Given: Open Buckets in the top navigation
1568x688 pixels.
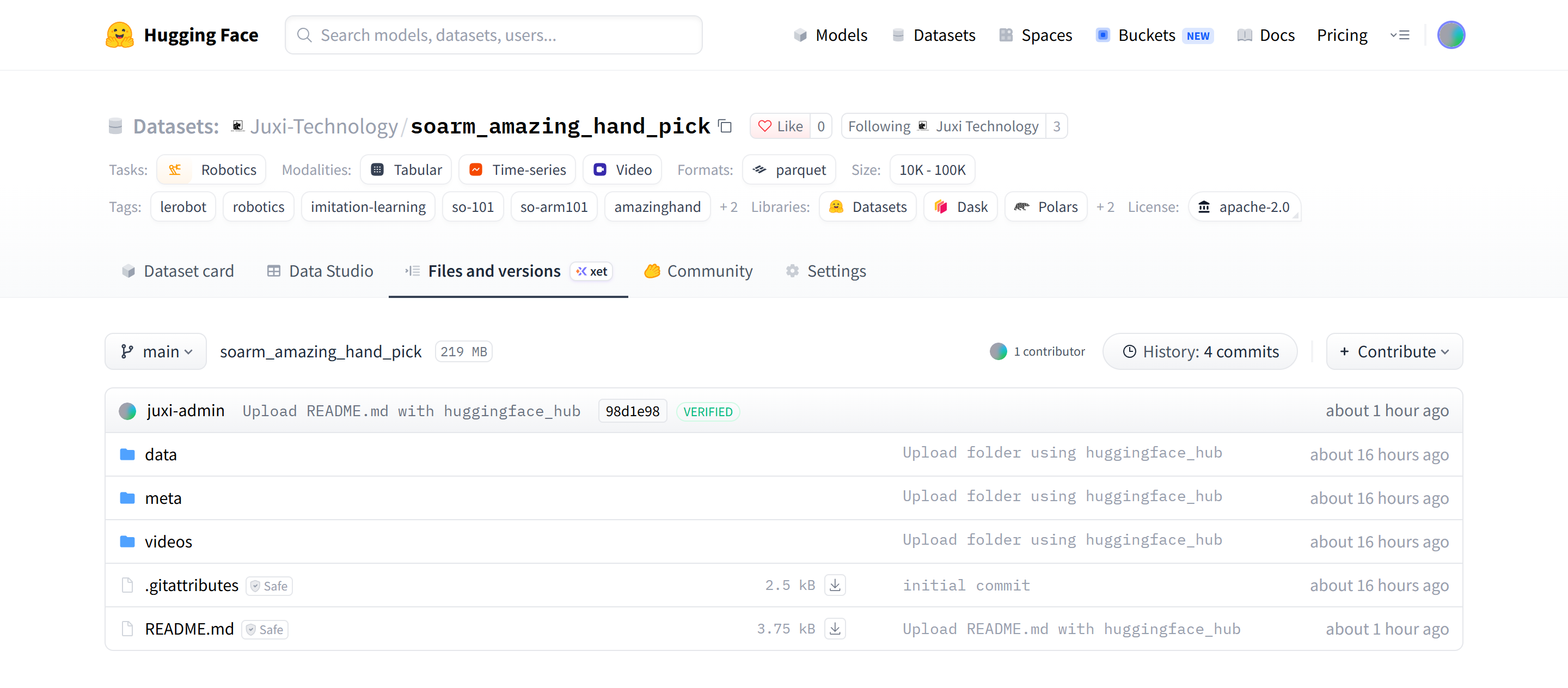Looking at the screenshot, I should tap(1154, 35).
